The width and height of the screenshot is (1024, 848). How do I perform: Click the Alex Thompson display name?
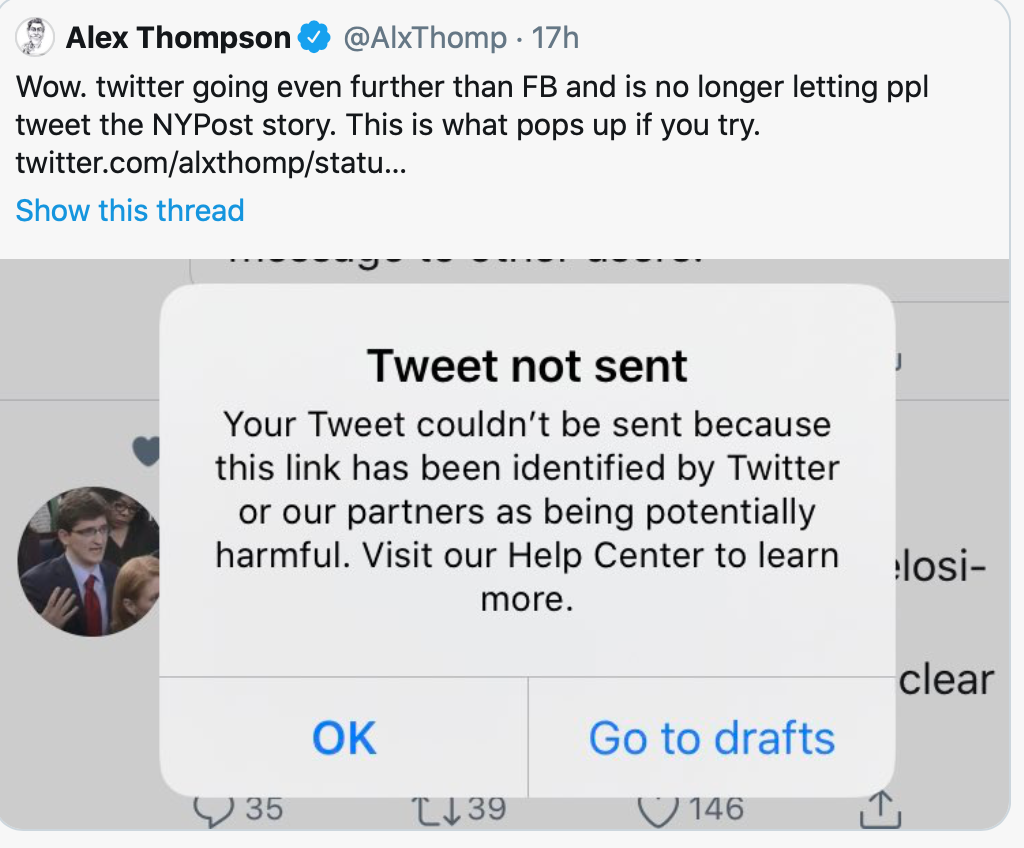click(178, 38)
